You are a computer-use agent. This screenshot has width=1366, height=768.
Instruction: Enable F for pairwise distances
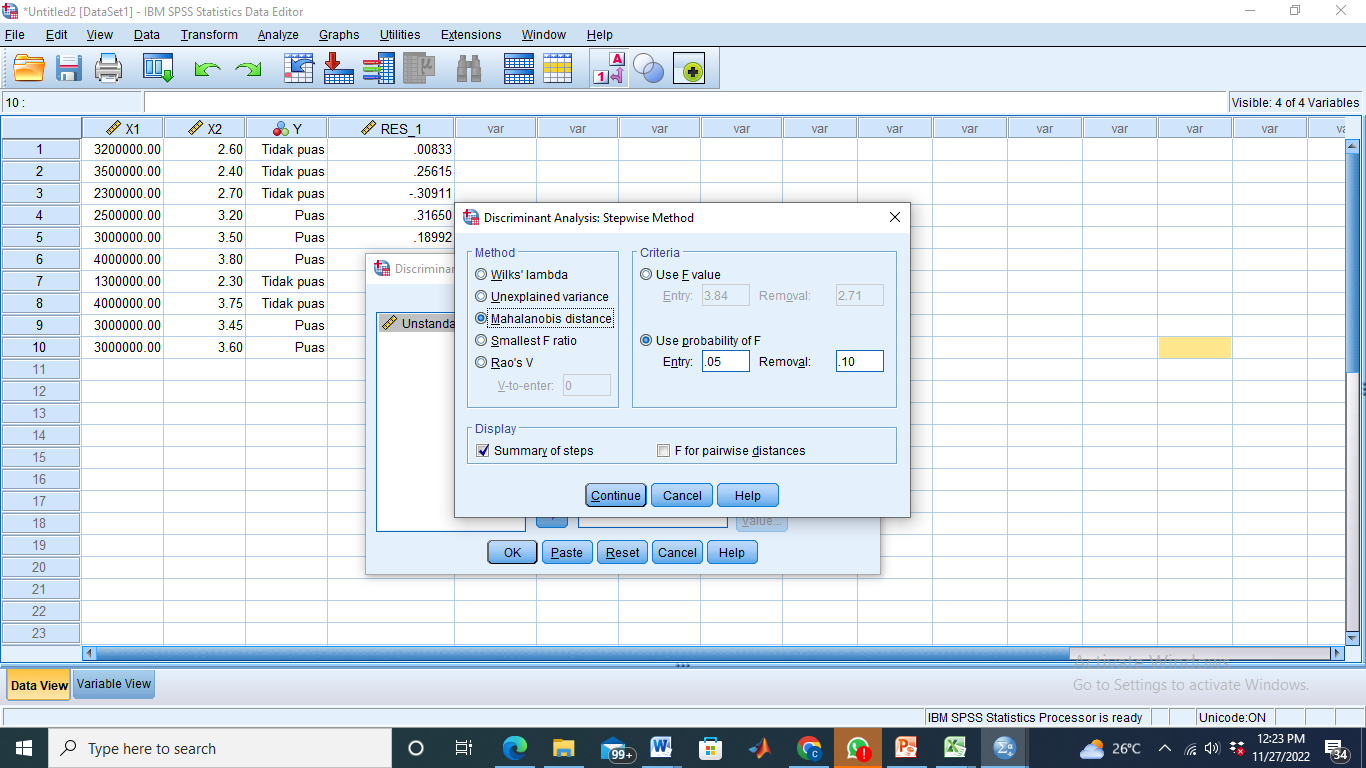pos(663,451)
